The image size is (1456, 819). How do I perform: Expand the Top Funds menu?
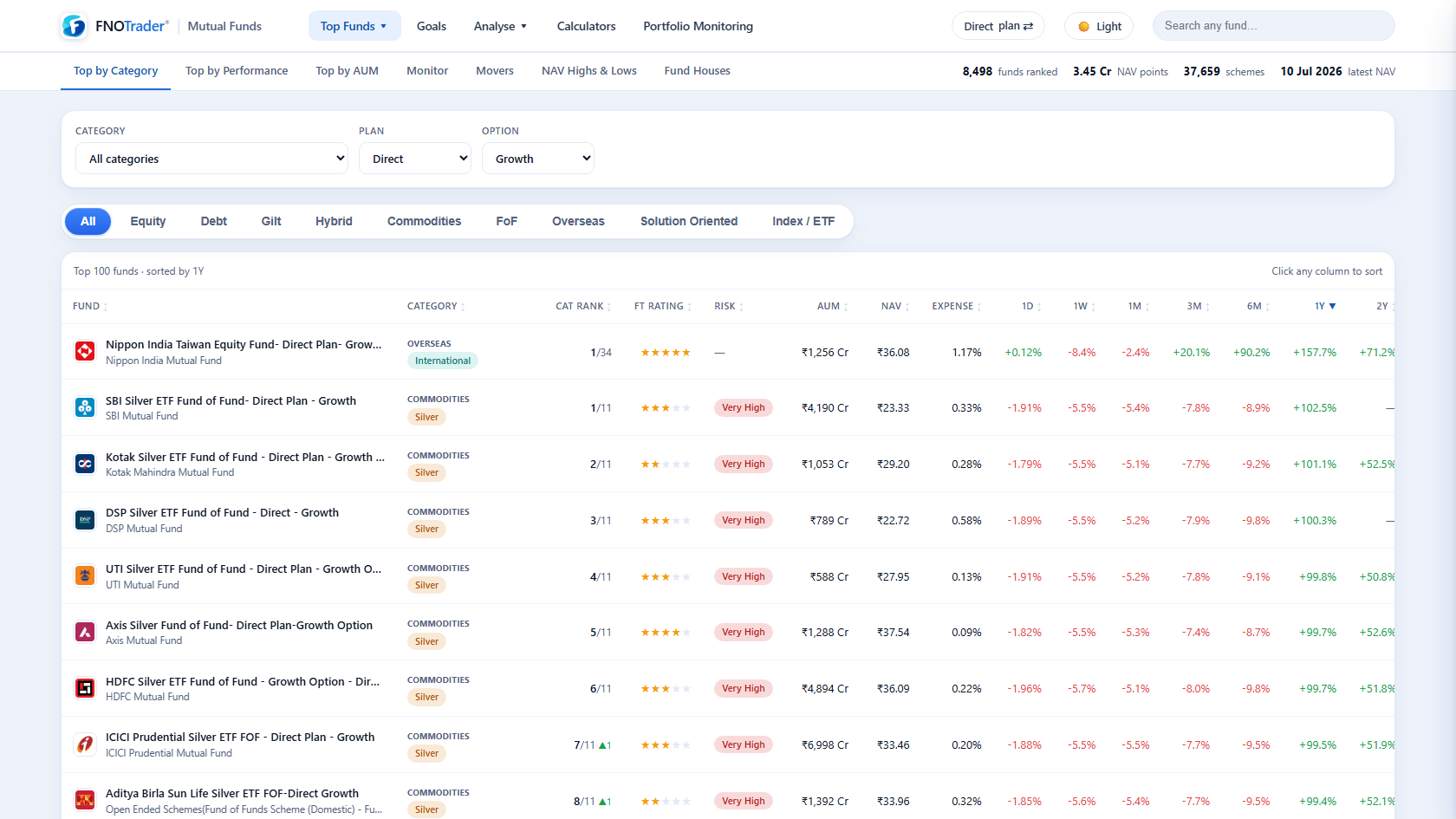click(354, 26)
